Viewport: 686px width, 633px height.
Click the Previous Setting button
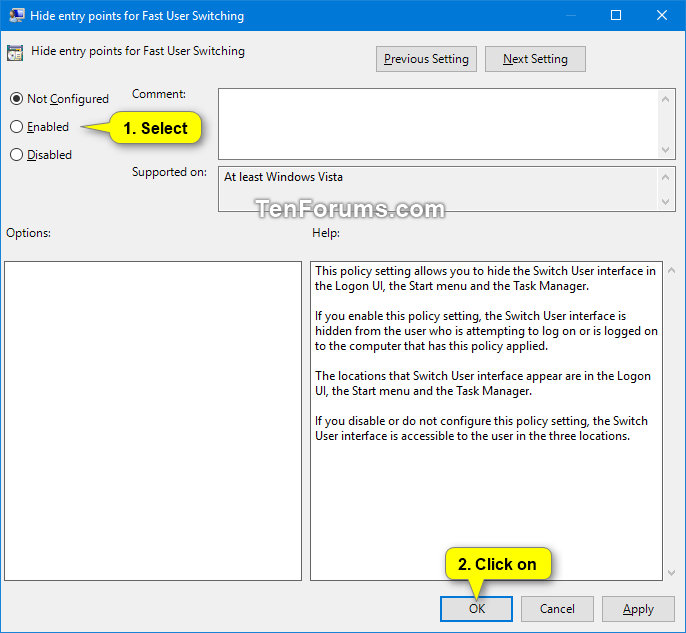426,59
